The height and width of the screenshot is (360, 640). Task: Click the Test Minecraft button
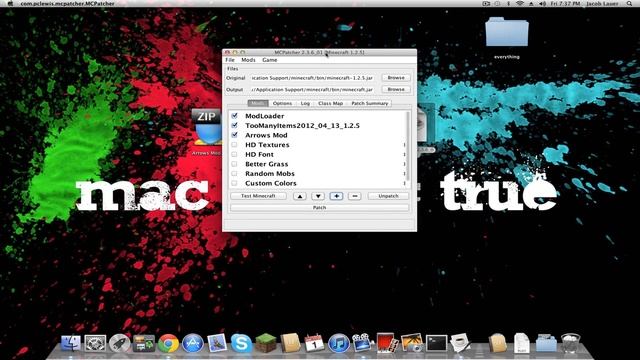pos(258,196)
